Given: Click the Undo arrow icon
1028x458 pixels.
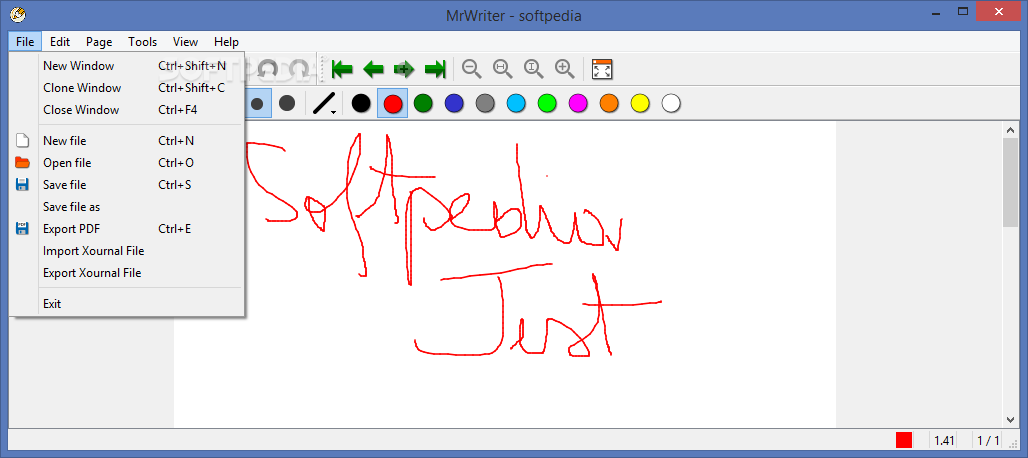Looking at the screenshot, I should pyautogui.click(x=267, y=68).
